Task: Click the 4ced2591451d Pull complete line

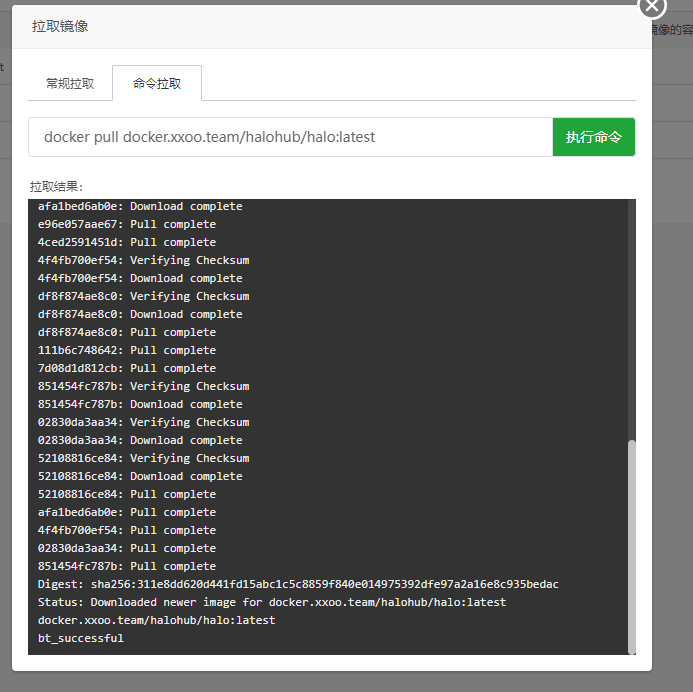Action: (127, 242)
